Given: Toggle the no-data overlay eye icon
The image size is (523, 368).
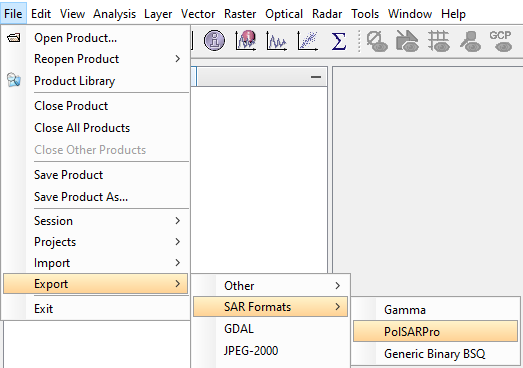Looking at the screenshot, I should coord(377,41).
